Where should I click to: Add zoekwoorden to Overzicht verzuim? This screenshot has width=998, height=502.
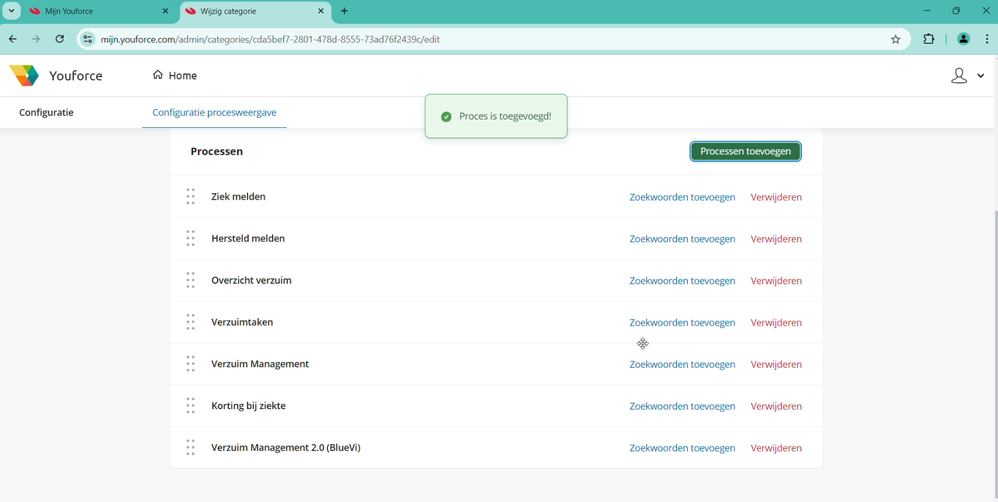(x=682, y=281)
